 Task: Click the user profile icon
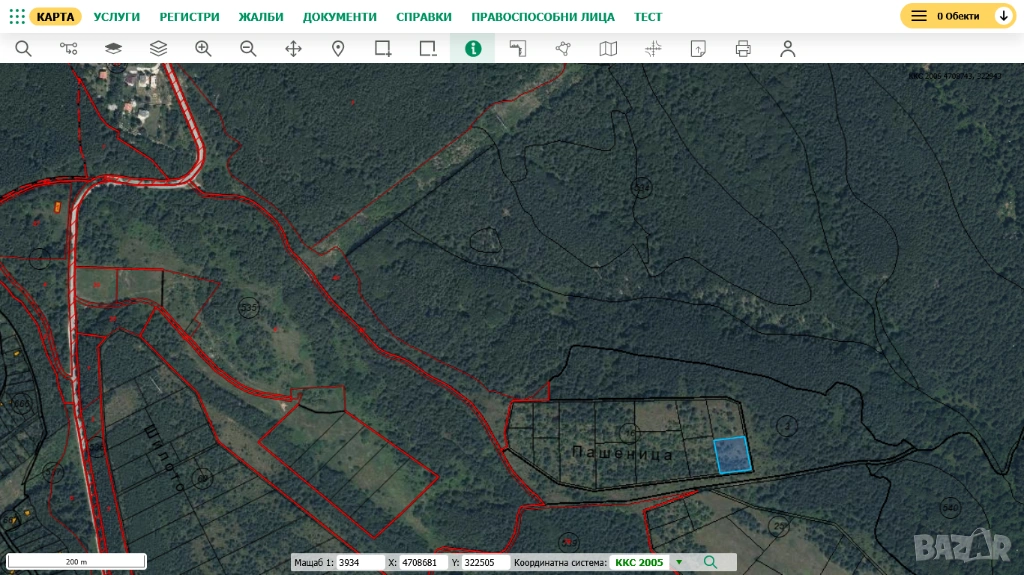click(x=788, y=48)
